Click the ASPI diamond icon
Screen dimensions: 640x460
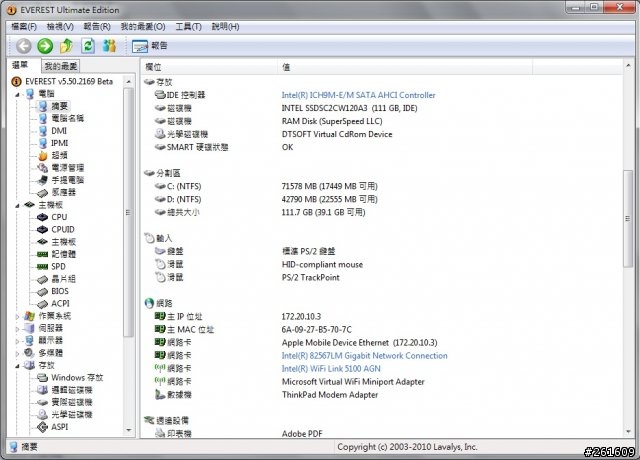[42, 427]
